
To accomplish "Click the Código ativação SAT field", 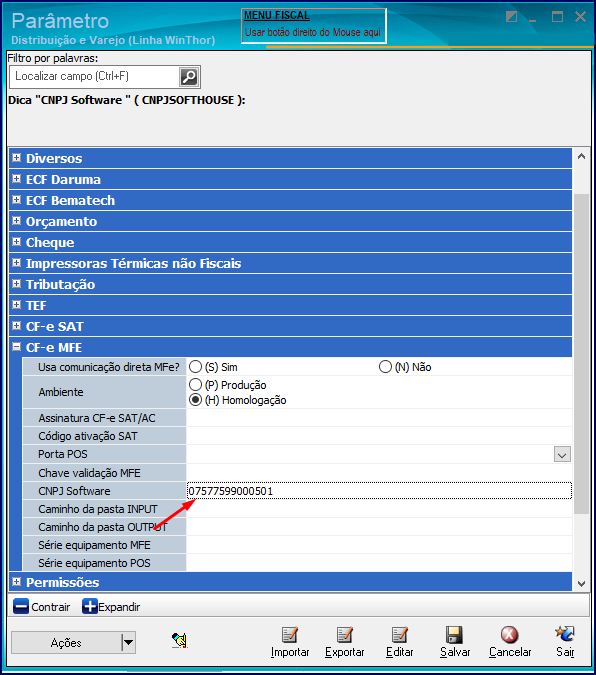I will point(379,436).
